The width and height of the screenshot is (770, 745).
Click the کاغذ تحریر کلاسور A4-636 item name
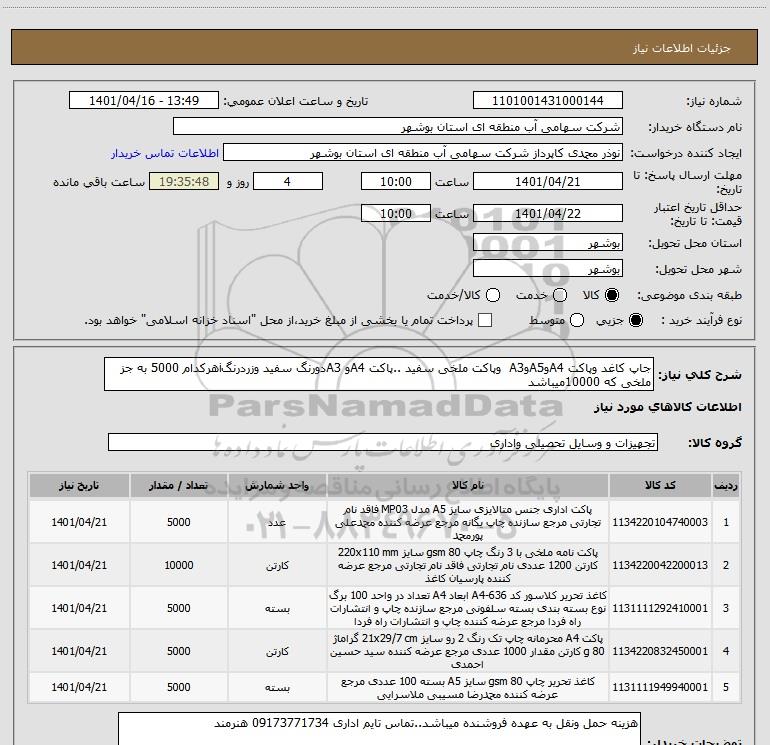[x=468, y=608]
